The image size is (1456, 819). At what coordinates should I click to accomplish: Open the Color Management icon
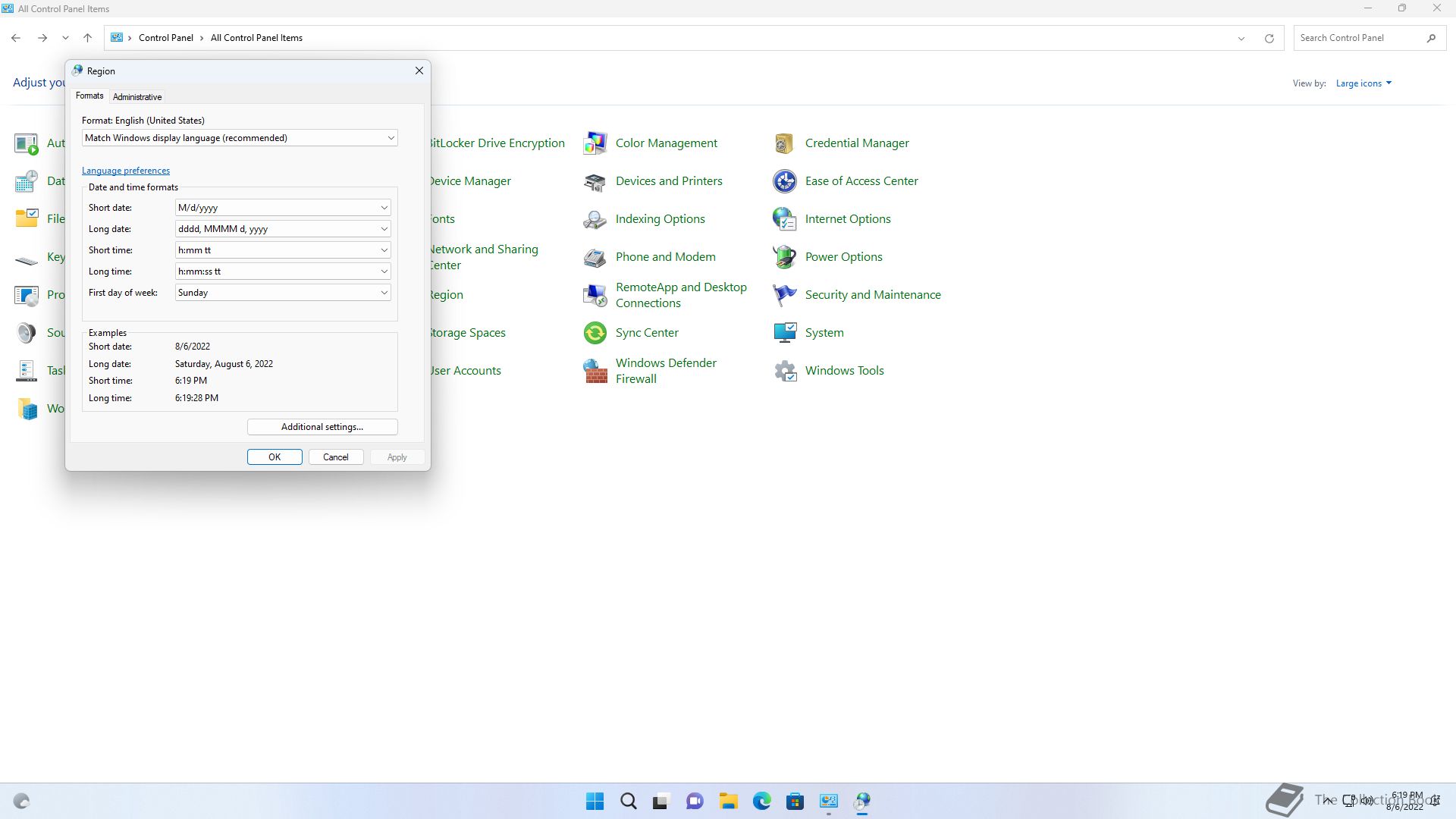click(x=595, y=143)
